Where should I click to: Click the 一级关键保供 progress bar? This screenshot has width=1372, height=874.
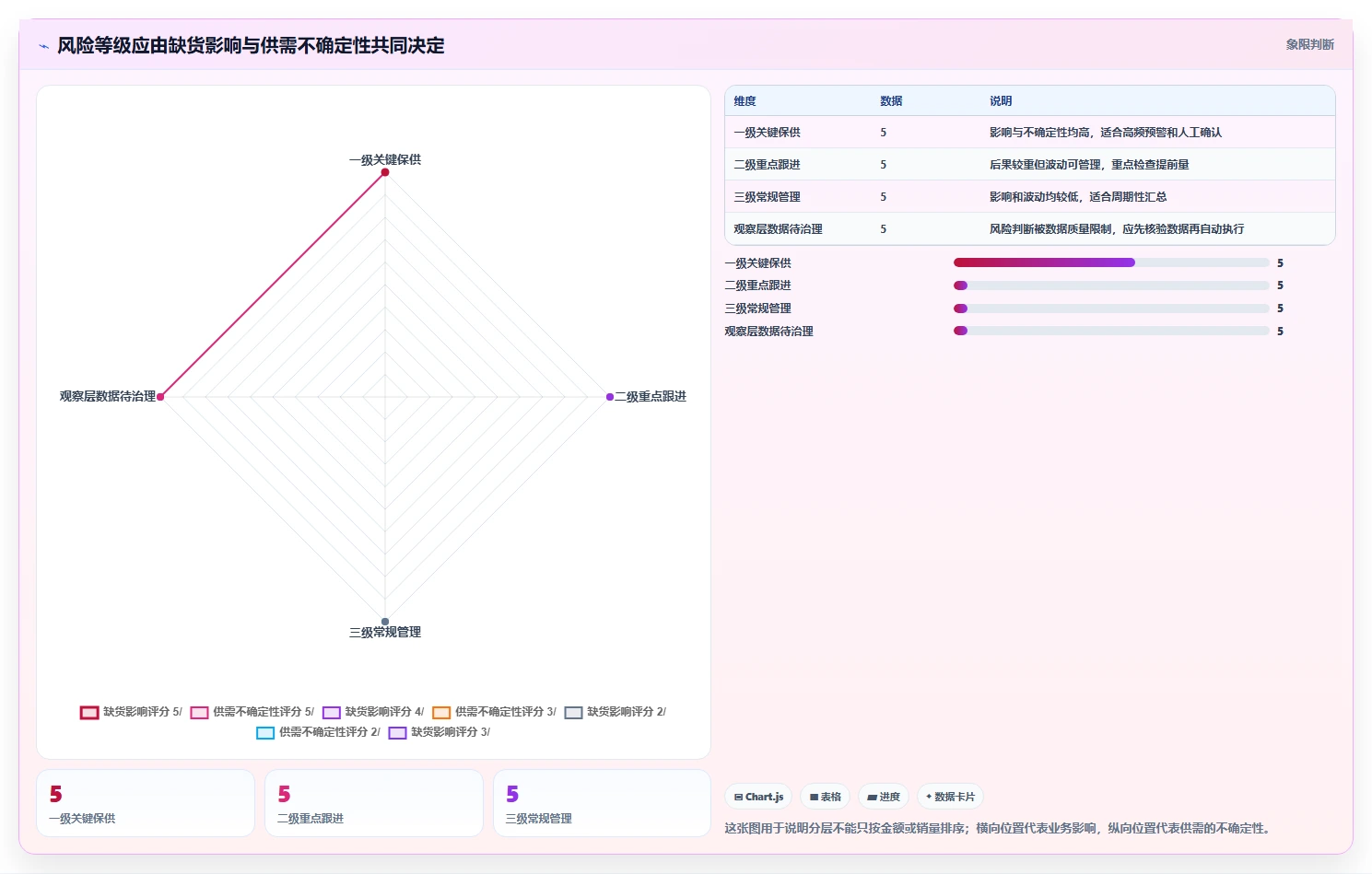(x=1111, y=262)
